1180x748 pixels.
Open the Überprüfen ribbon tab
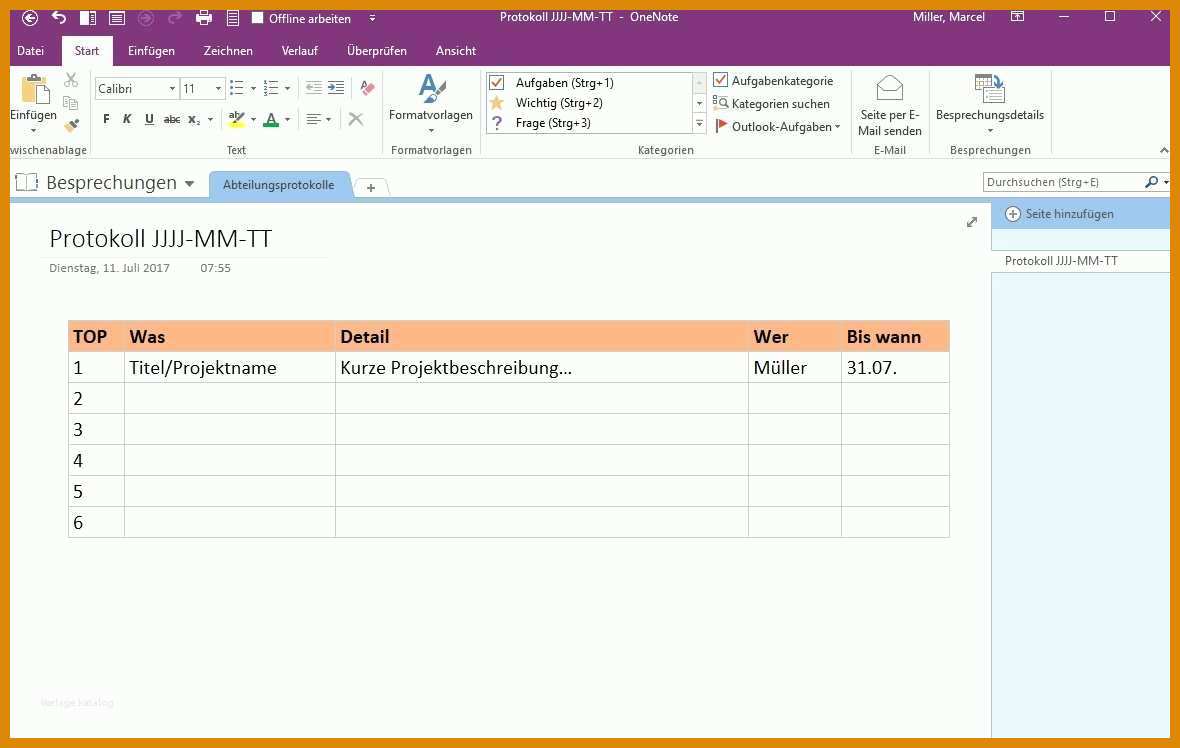coord(376,50)
